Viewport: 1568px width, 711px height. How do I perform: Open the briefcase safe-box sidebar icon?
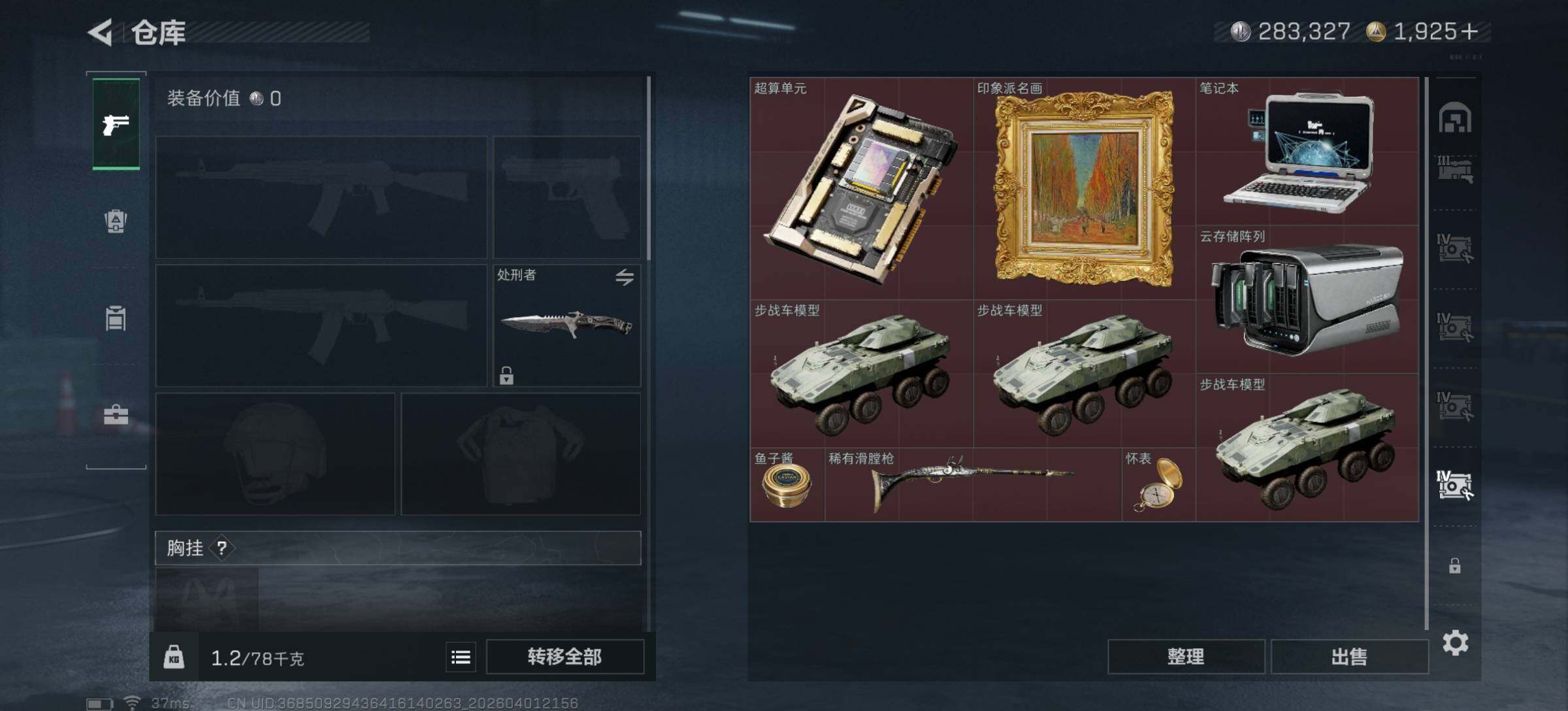(x=116, y=415)
